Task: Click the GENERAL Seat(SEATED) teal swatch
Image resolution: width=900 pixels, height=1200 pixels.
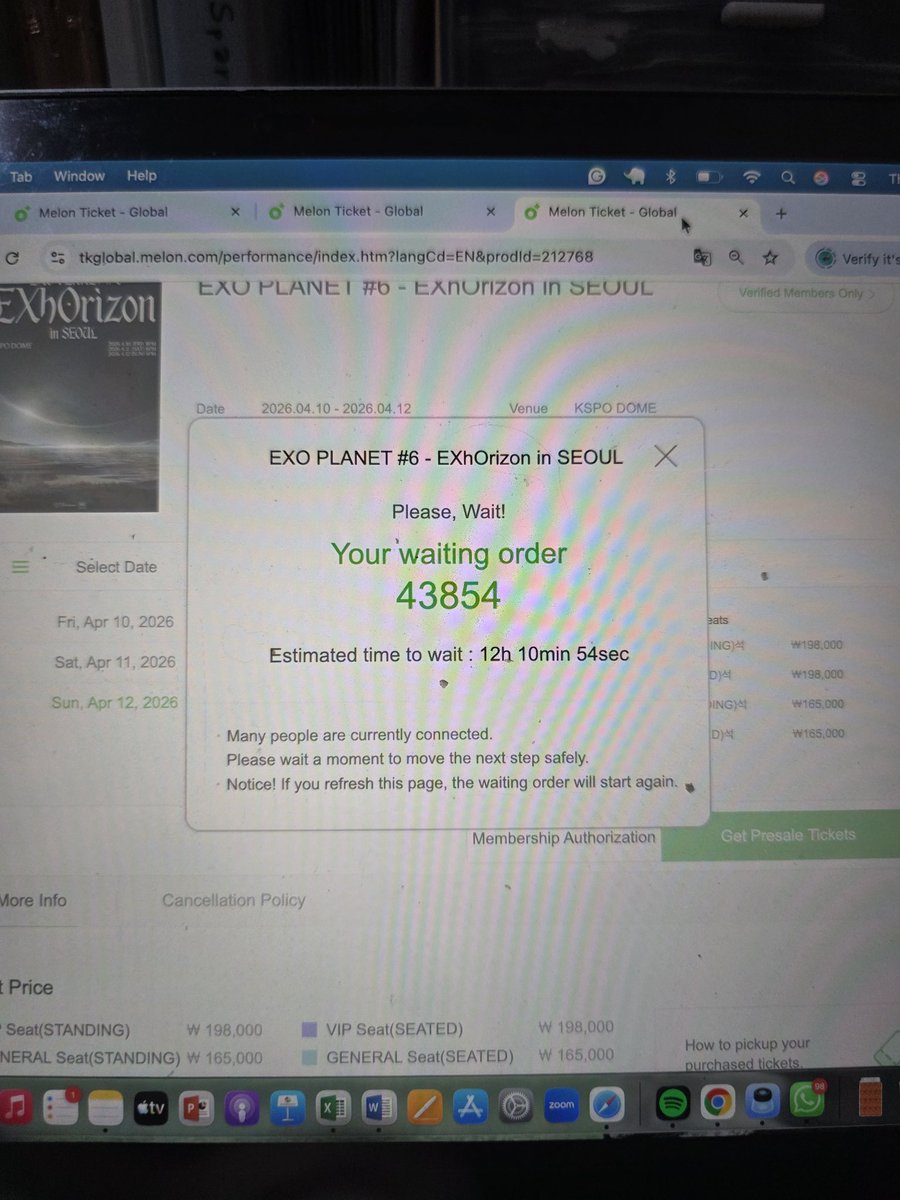Action: 309,1056
